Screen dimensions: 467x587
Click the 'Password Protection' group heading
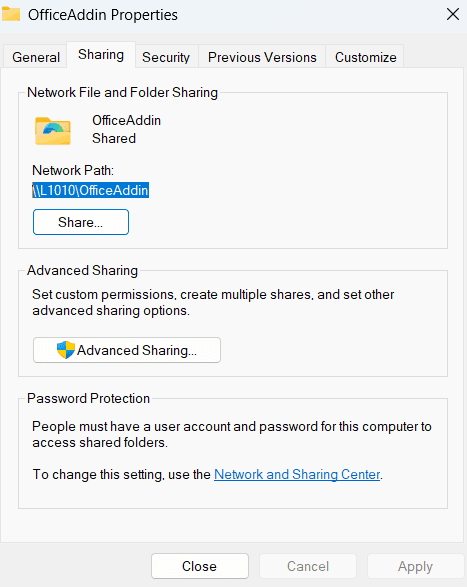(x=88, y=398)
